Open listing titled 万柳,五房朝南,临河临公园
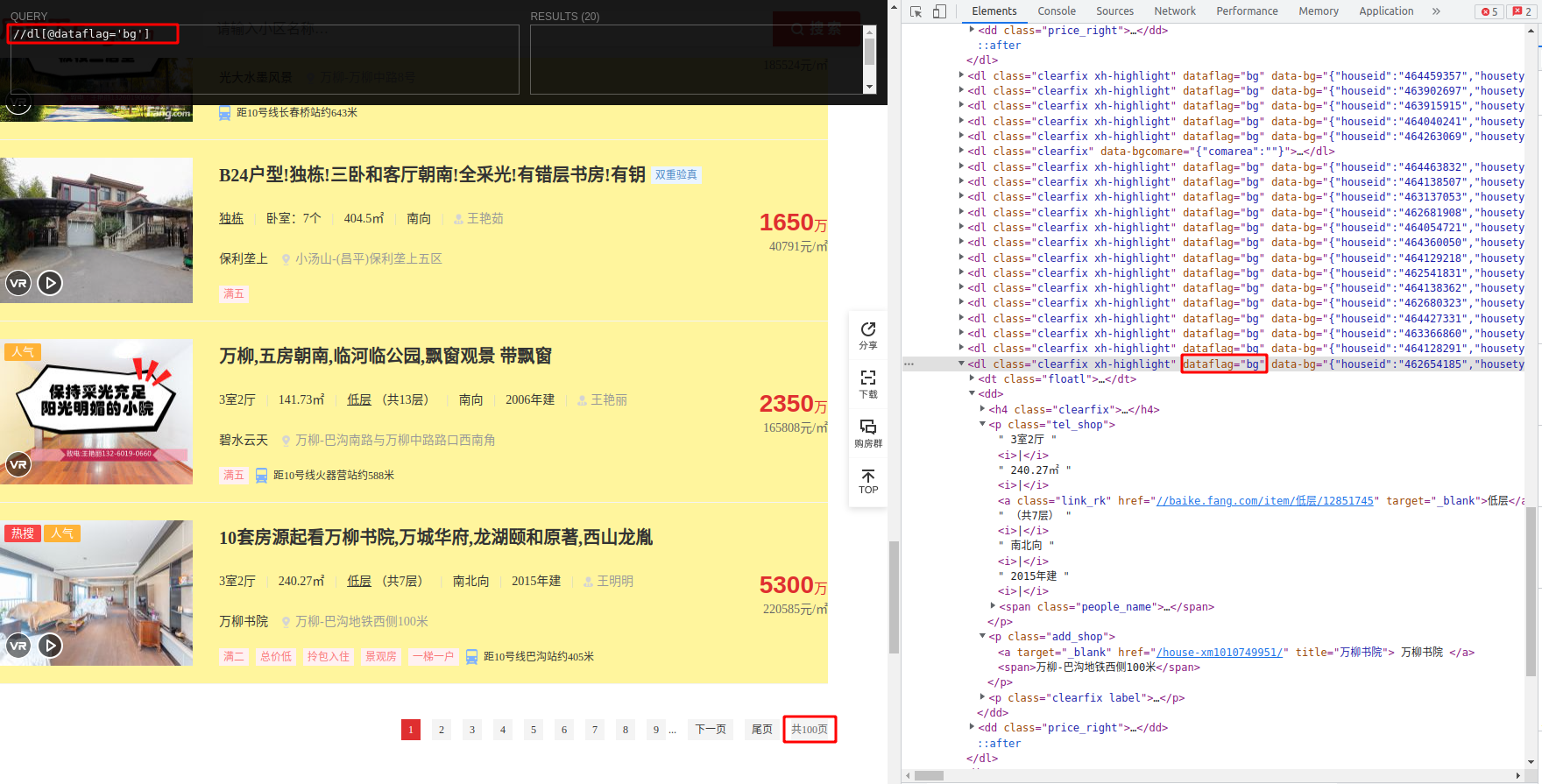The image size is (1542, 784). click(x=385, y=357)
